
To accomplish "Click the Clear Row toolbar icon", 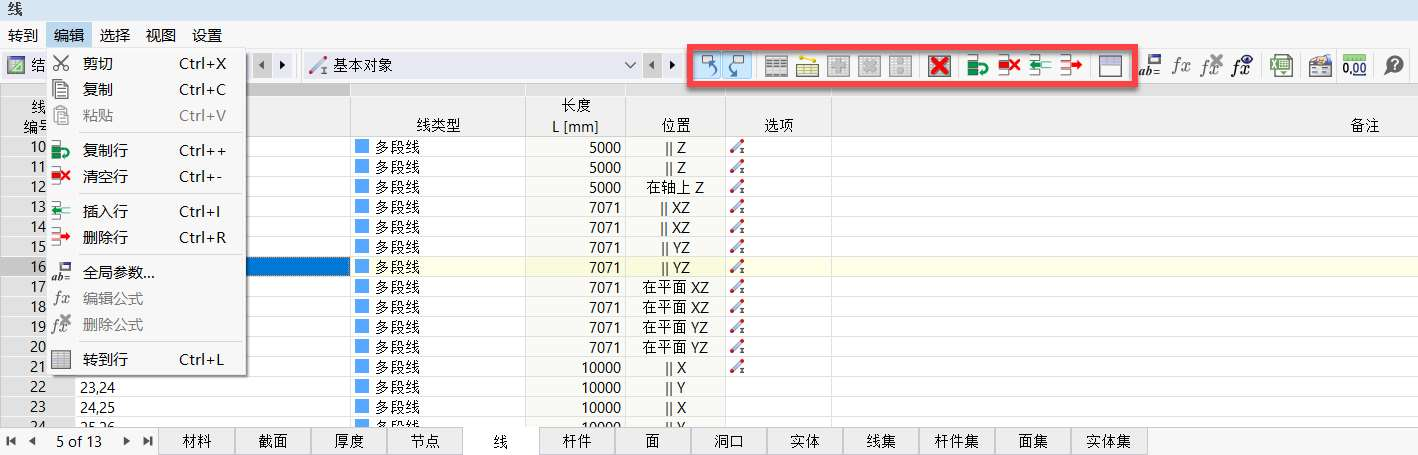I will coord(1009,66).
